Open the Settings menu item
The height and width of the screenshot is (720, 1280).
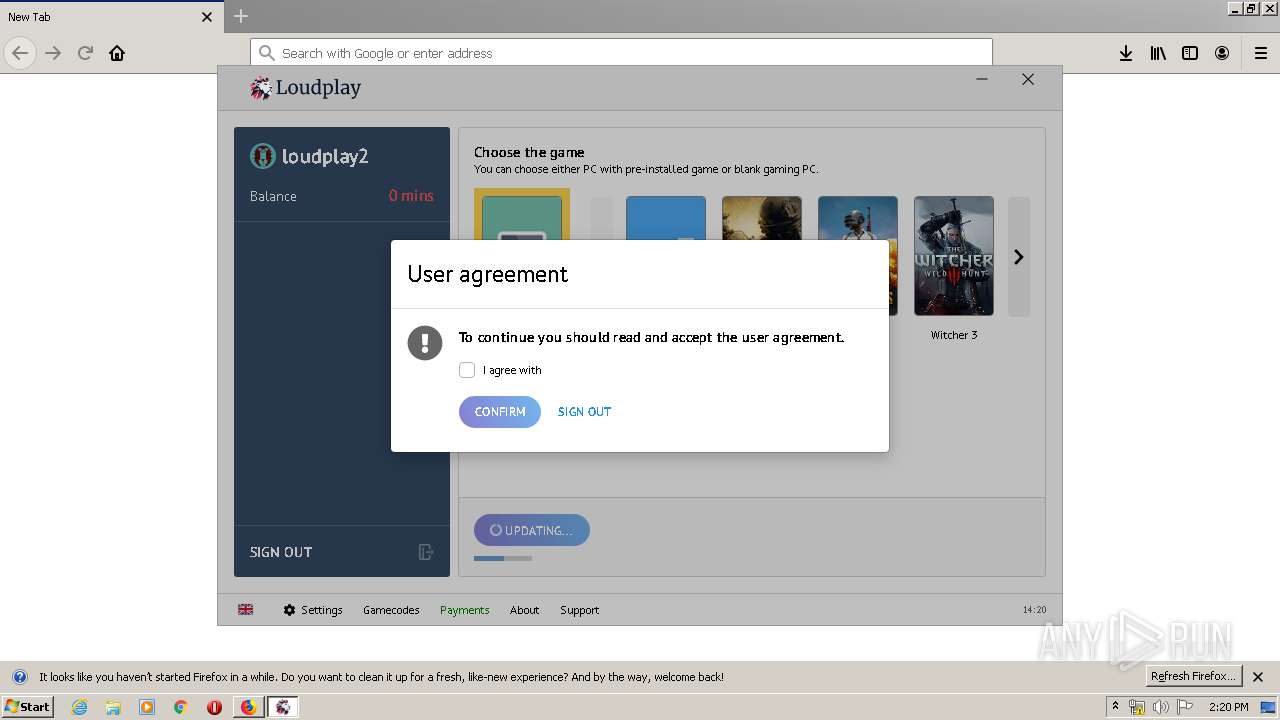pyautogui.click(x=322, y=610)
